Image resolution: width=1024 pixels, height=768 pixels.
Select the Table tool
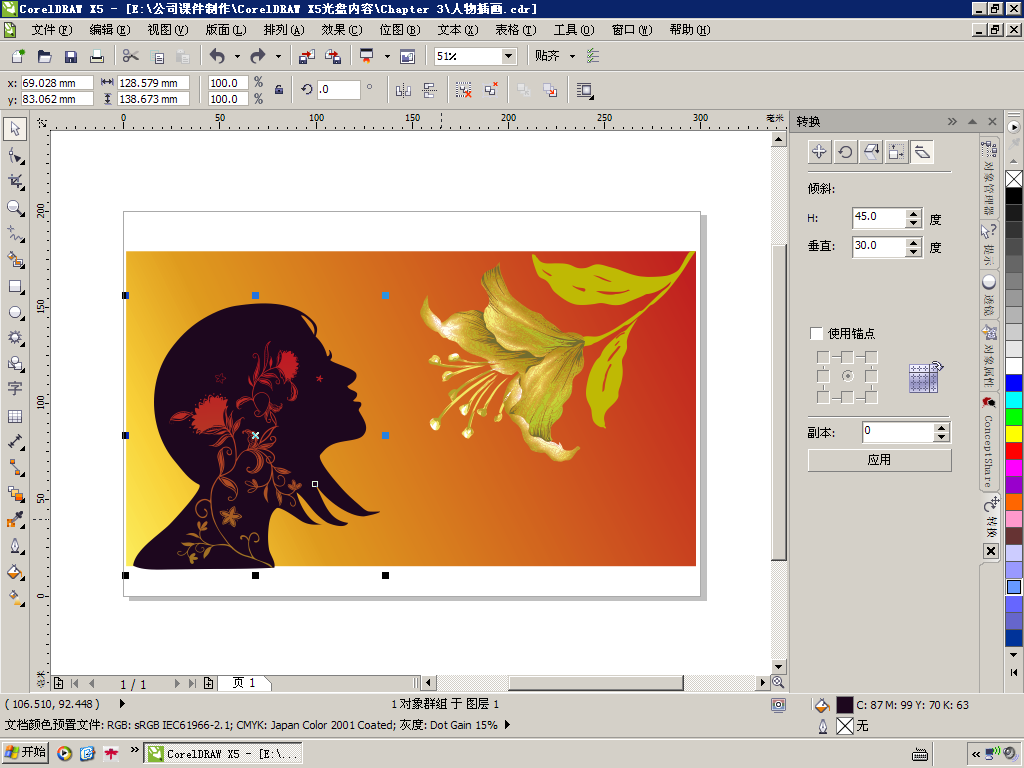click(x=15, y=416)
